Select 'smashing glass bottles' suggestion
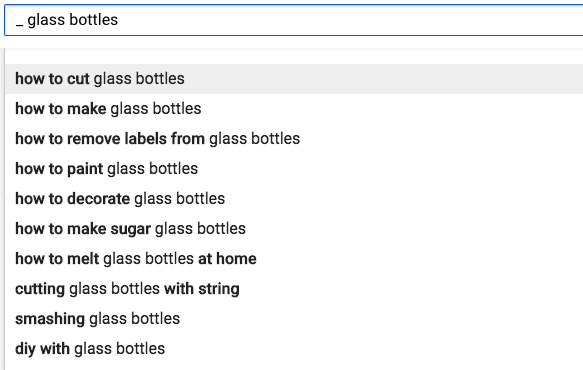 294,319
